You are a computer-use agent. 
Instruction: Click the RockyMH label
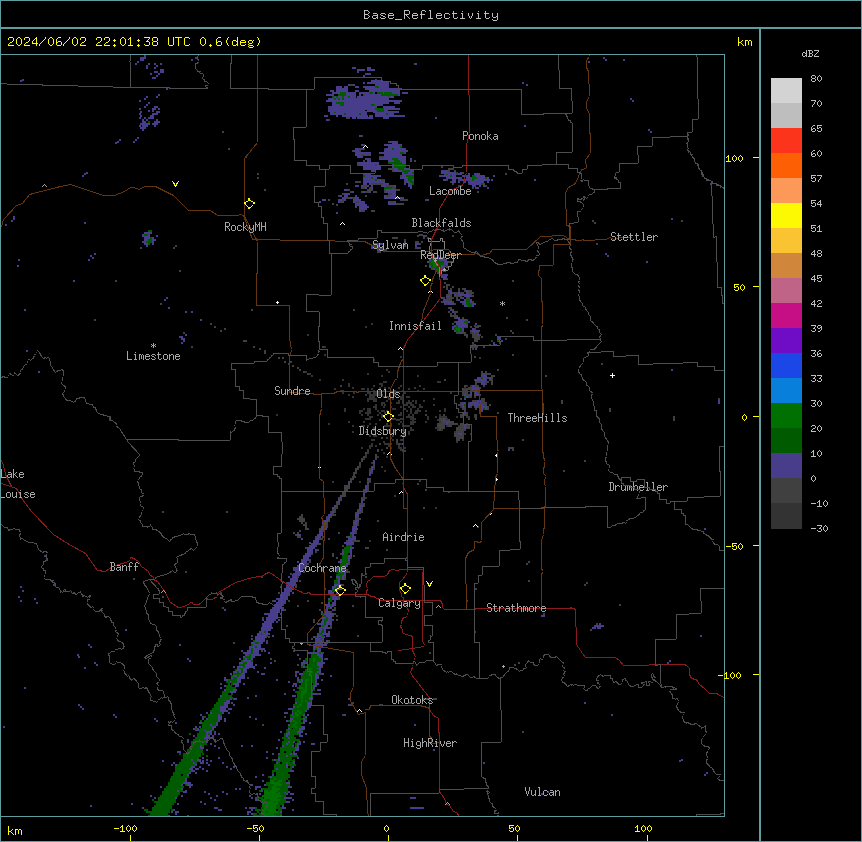click(245, 227)
